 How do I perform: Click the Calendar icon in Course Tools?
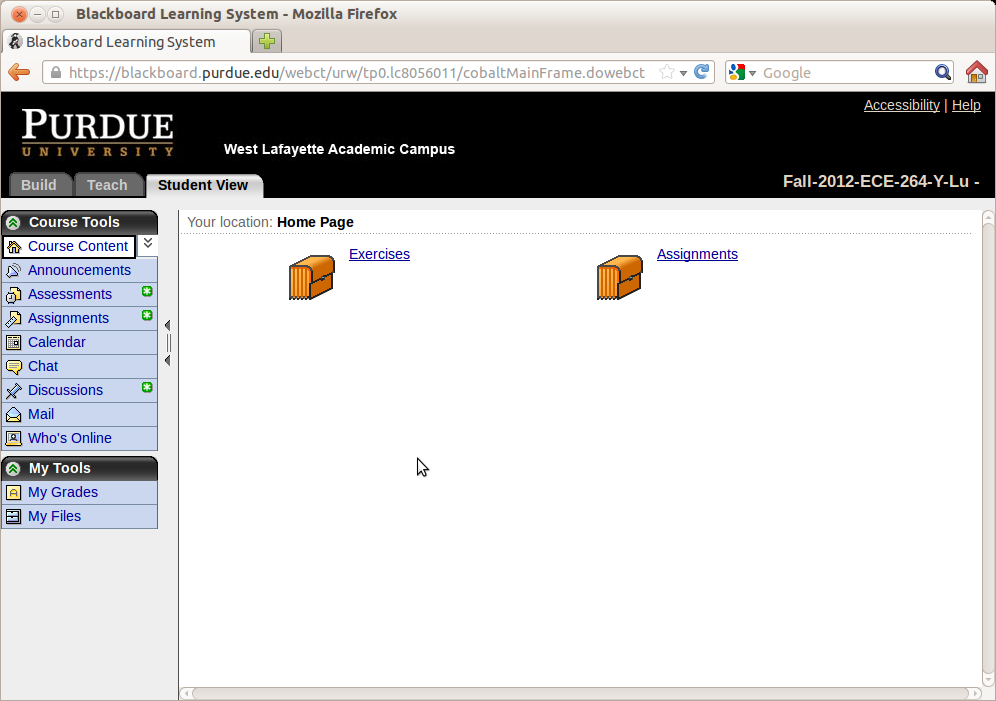tap(14, 343)
